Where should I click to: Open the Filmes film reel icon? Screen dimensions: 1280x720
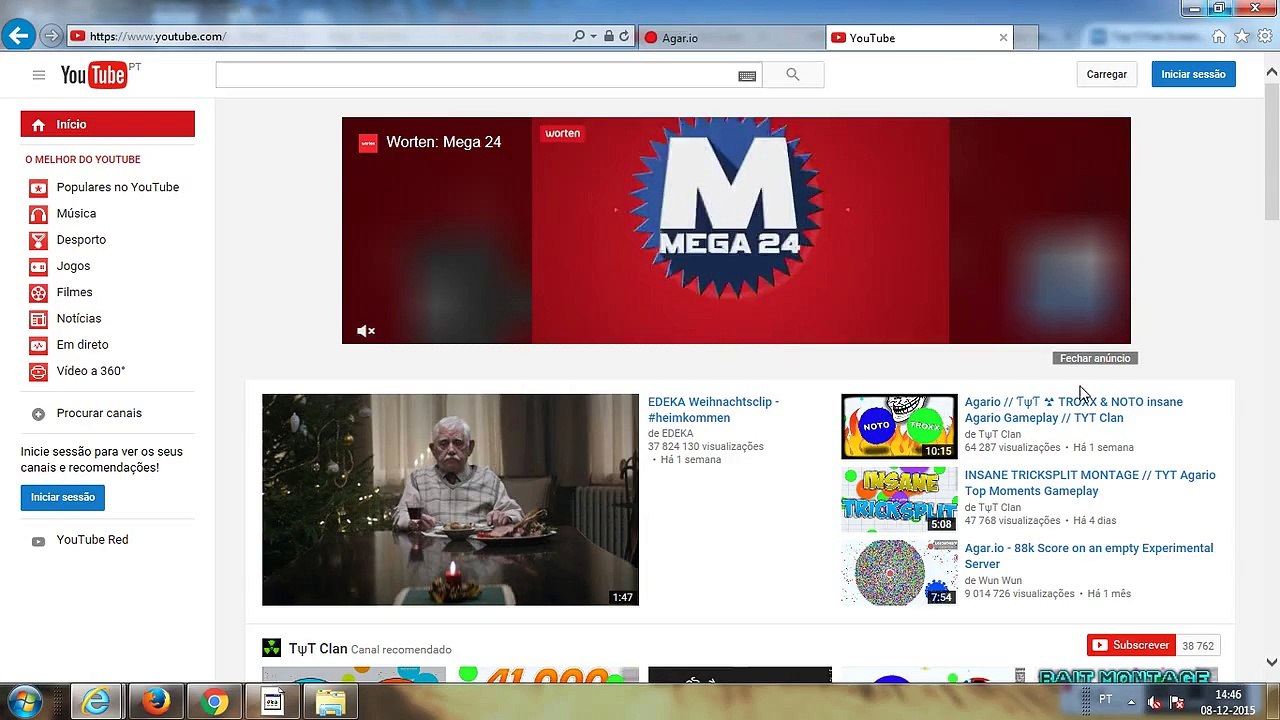click(38, 293)
